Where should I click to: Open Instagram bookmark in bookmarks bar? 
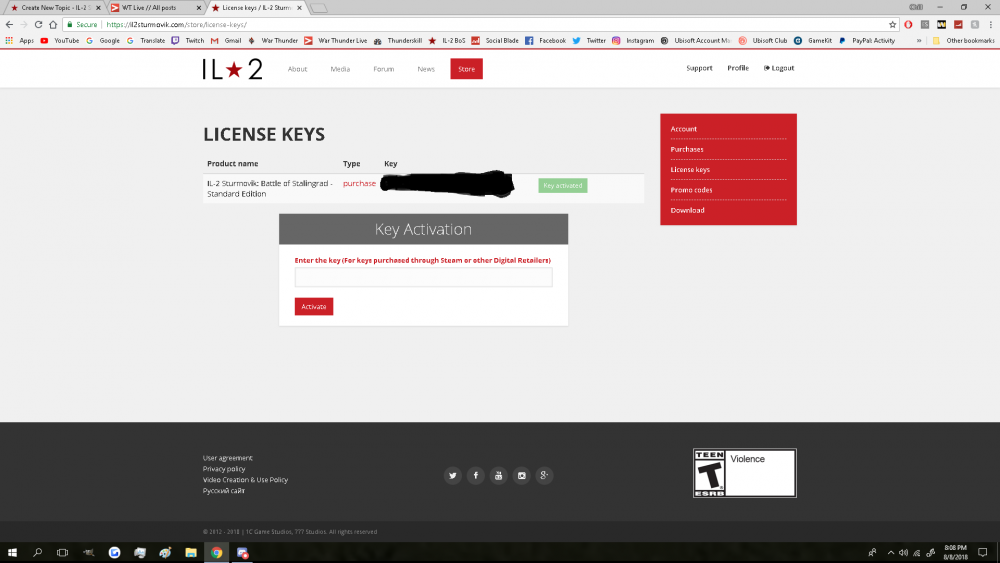pyautogui.click(x=633, y=40)
